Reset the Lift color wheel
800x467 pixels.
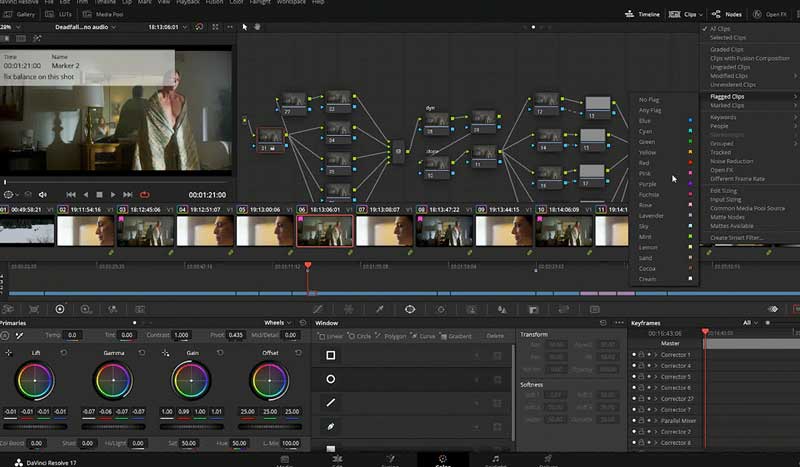[64, 353]
